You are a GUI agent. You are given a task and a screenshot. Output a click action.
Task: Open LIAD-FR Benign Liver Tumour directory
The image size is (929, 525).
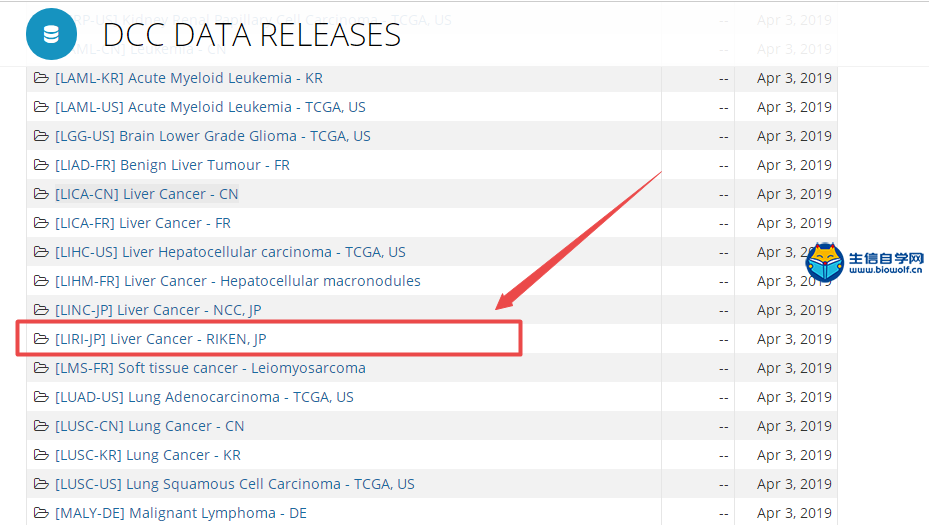pos(172,165)
